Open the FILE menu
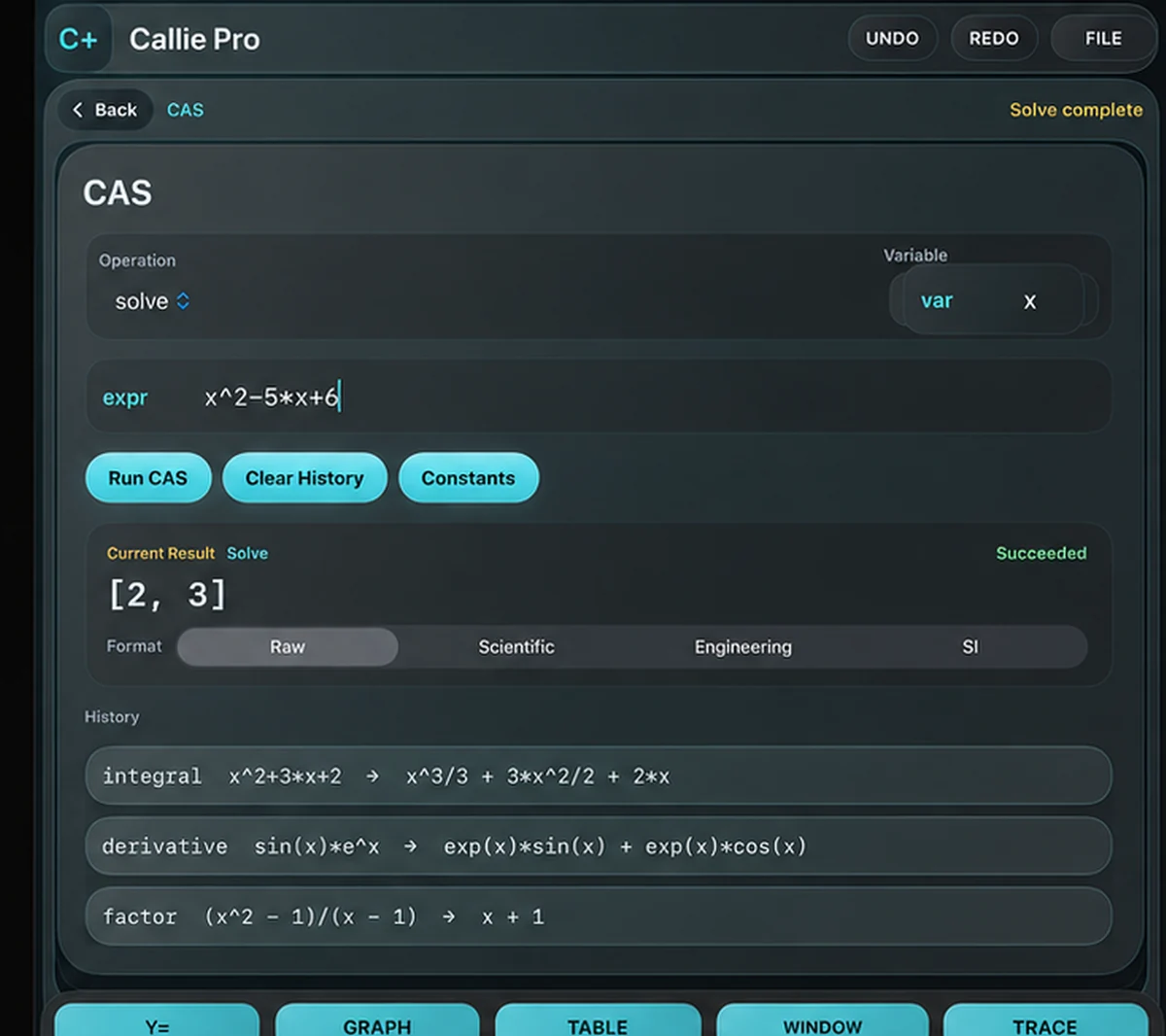Viewport: 1166px width, 1036px height. click(1103, 39)
